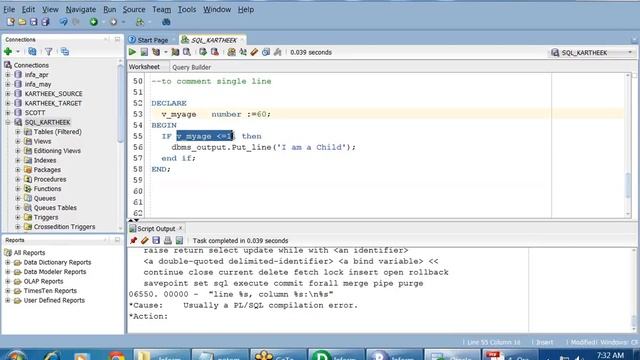Click the Script Output vertical scrollbar

point(633,321)
